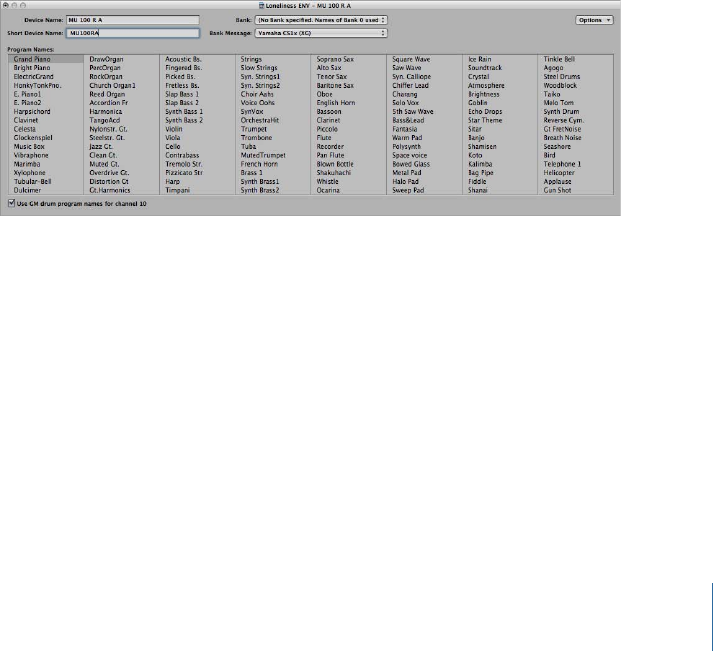
Task: Select the '5th Saw Wave' program
Action: coord(412,111)
